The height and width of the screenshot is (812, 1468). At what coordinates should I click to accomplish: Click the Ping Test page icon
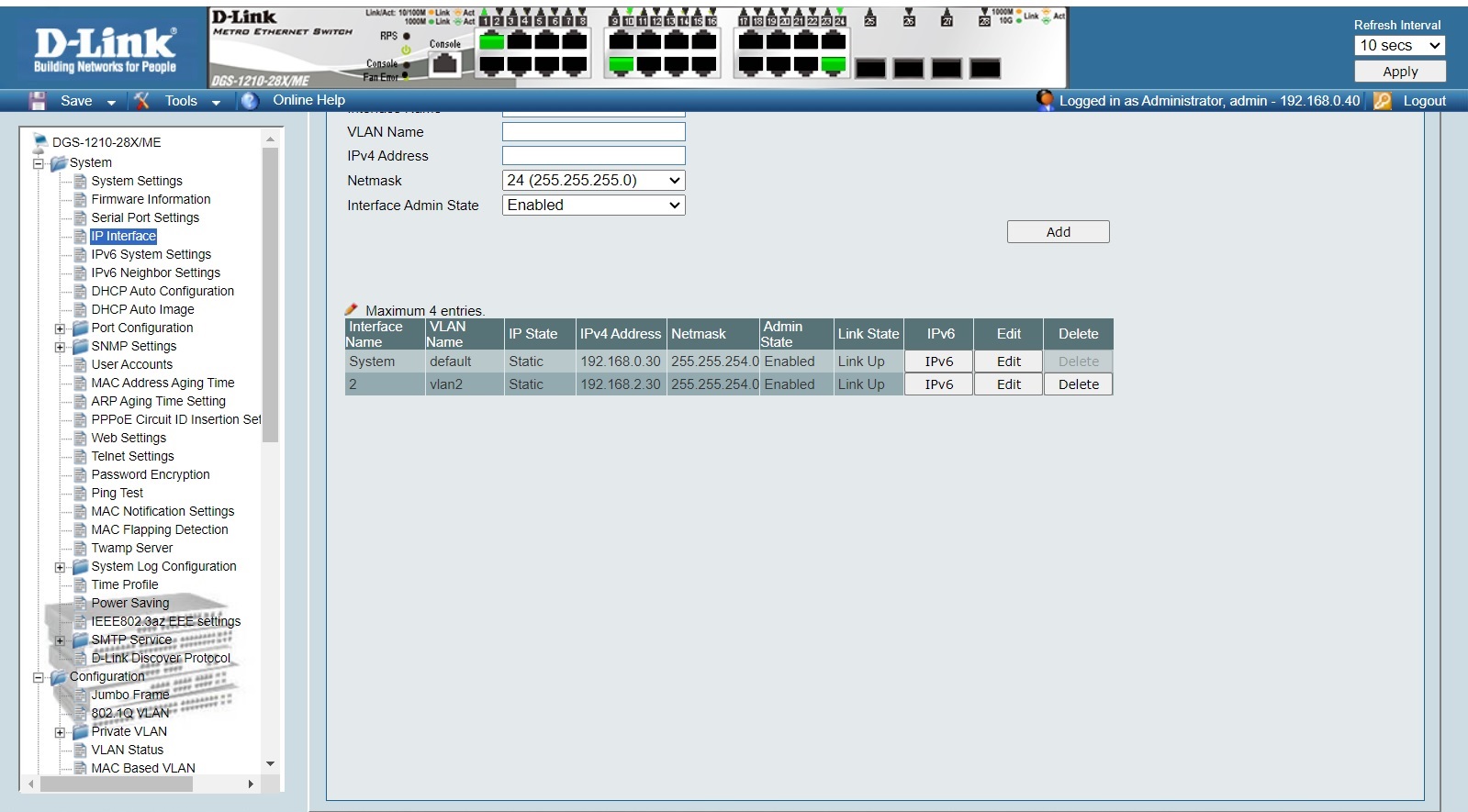[x=80, y=494]
